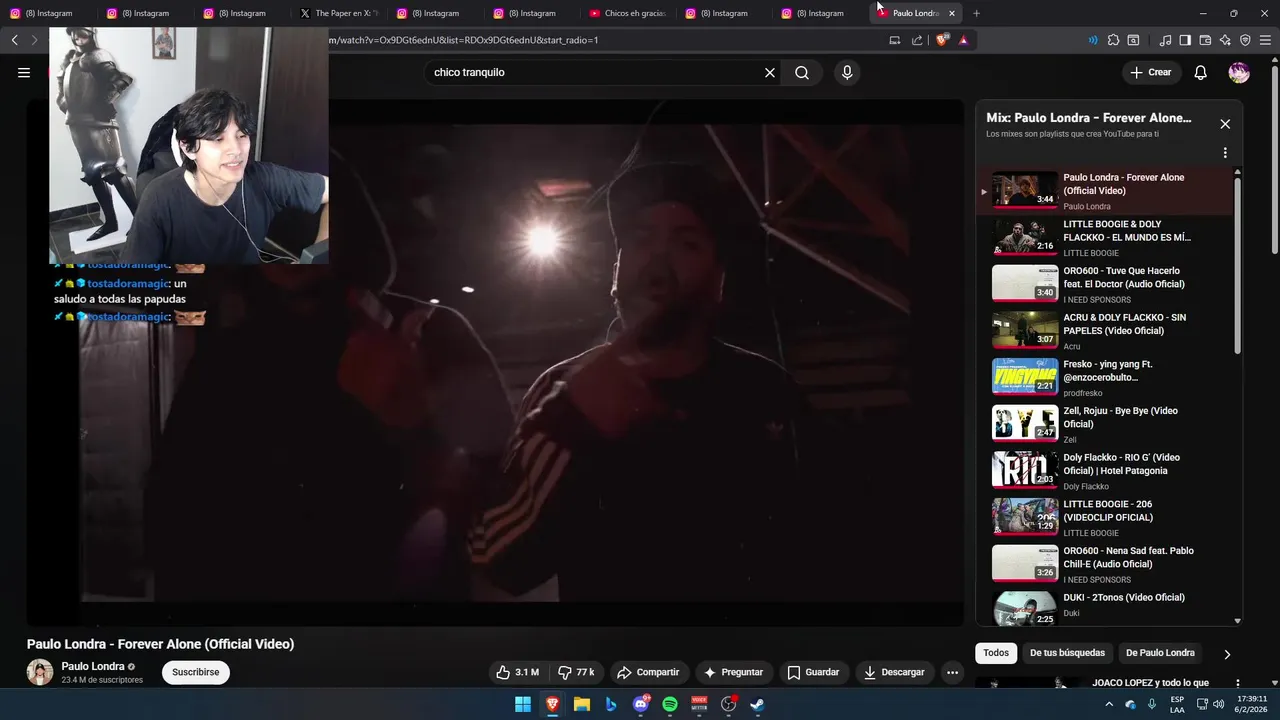Image resolution: width=1280 pixels, height=720 pixels.
Task: Open File Explorer from taskbar
Action: (x=581, y=704)
